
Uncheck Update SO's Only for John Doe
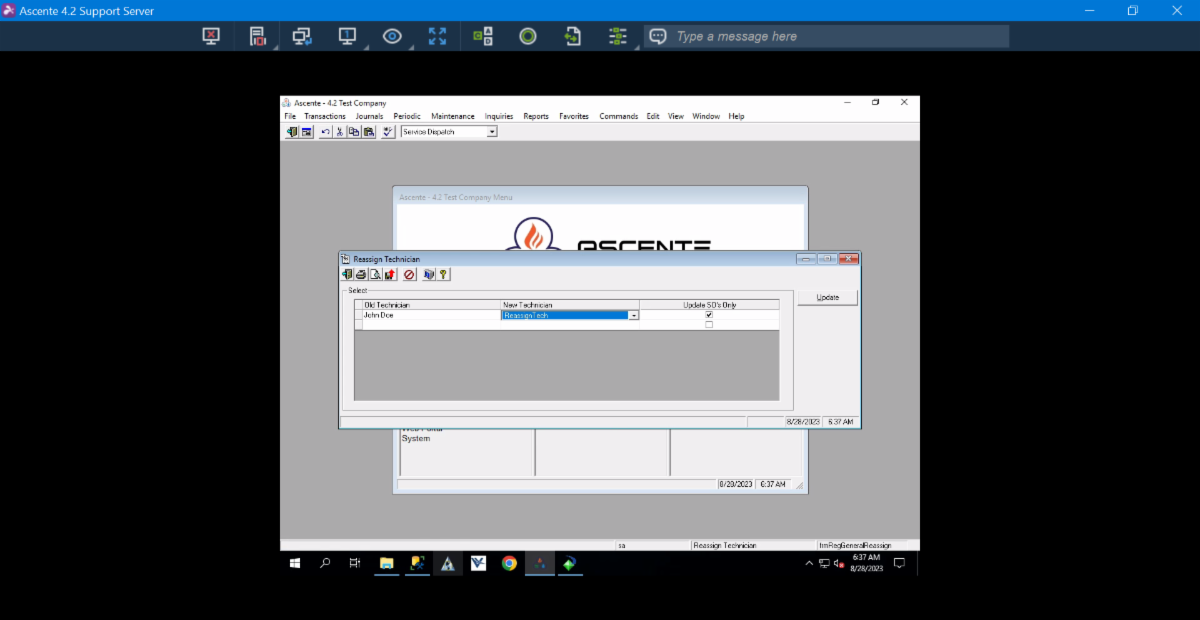709,315
